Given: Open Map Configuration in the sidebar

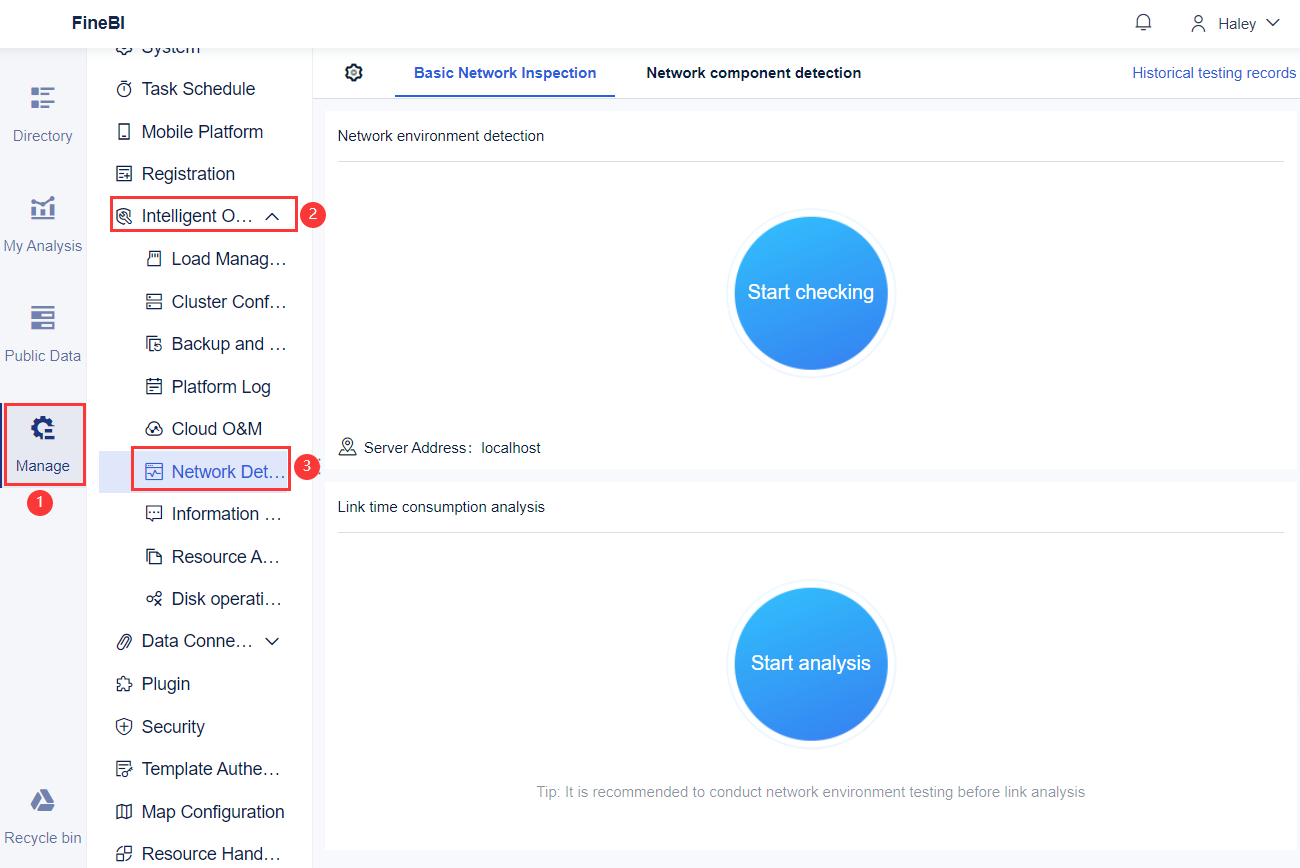Looking at the screenshot, I should point(212,811).
